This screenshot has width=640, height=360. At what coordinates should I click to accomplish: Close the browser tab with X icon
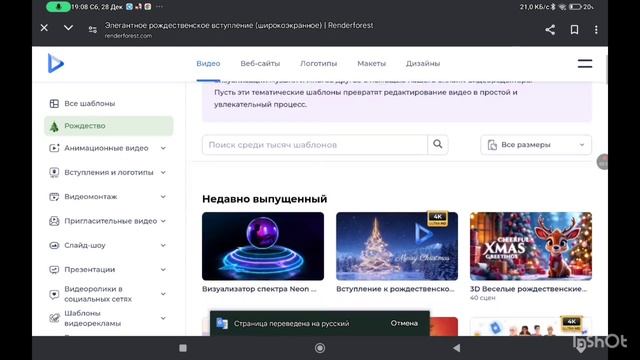(44, 28)
